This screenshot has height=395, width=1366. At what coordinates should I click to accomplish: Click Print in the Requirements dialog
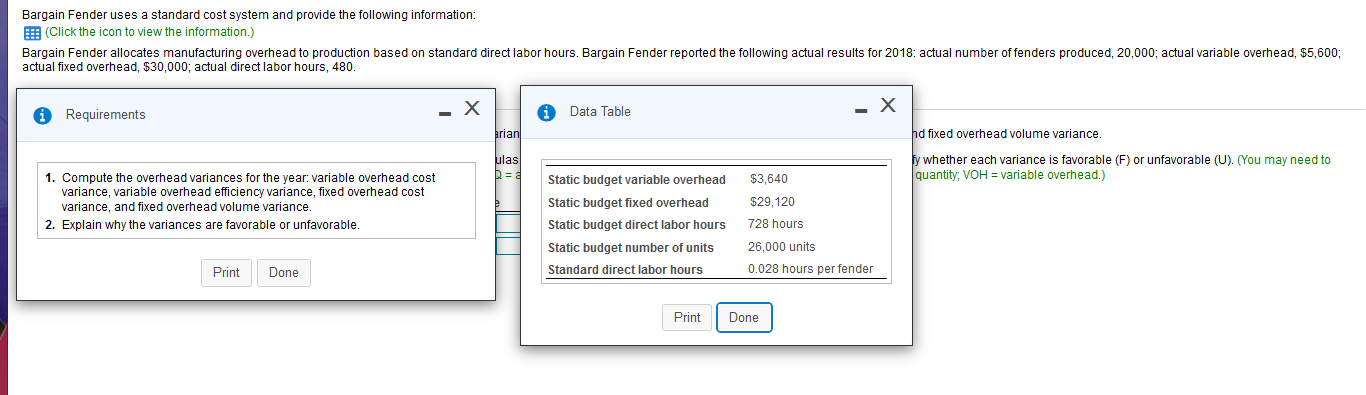226,272
